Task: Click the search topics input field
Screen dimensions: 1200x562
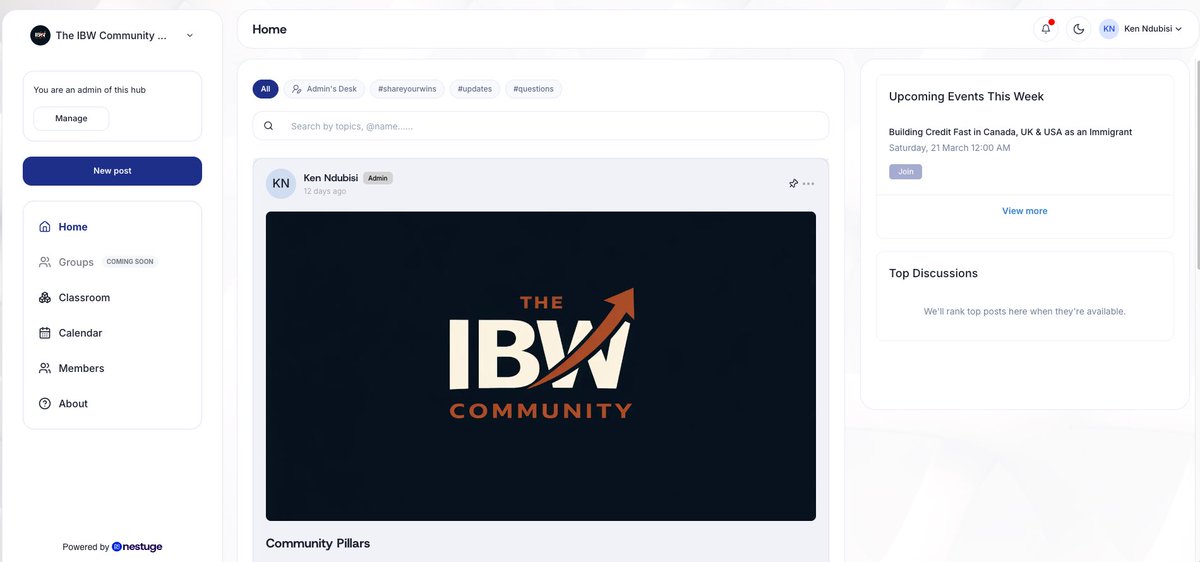Action: (x=541, y=126)
